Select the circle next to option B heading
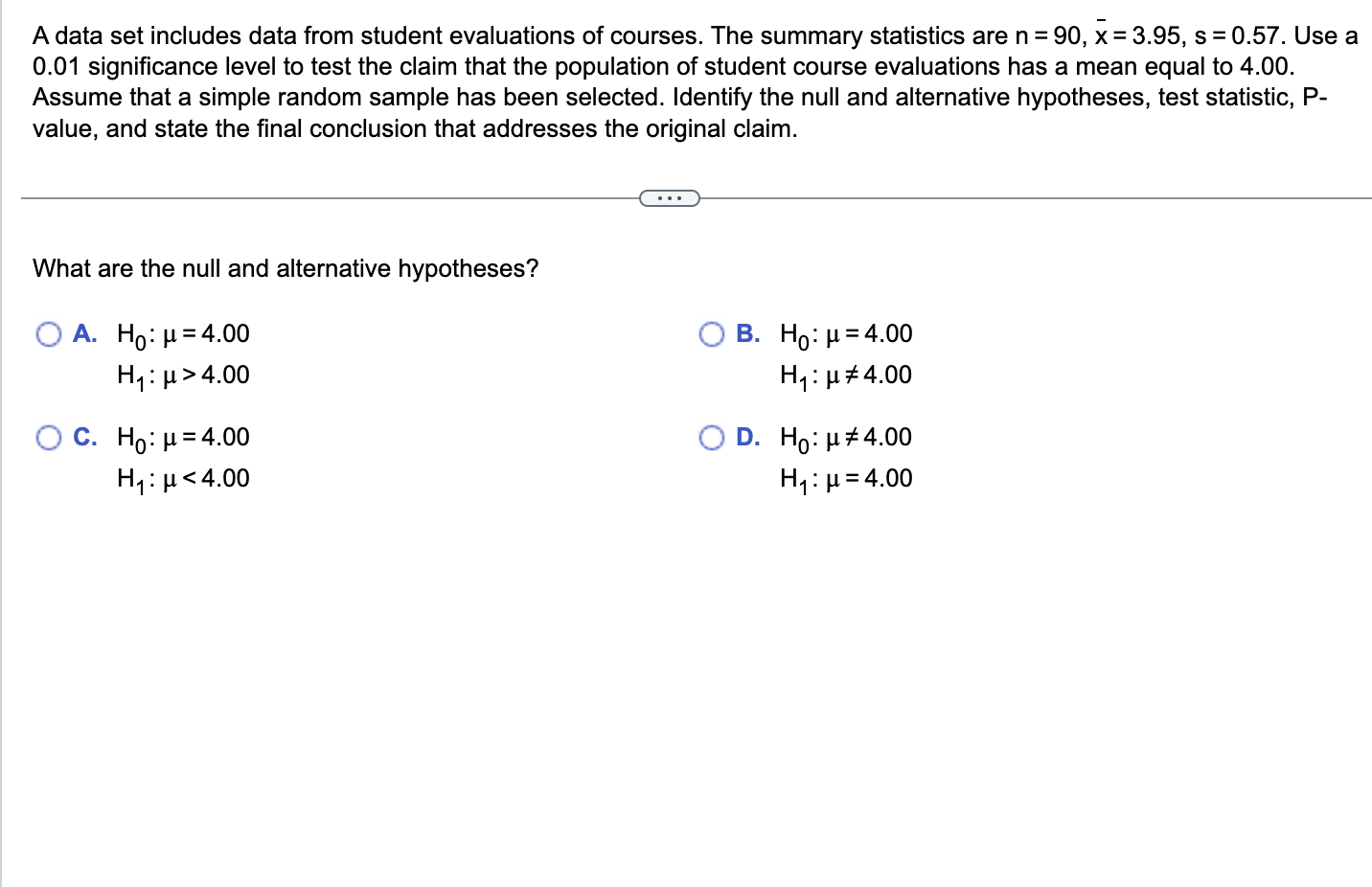 (711, 334)
